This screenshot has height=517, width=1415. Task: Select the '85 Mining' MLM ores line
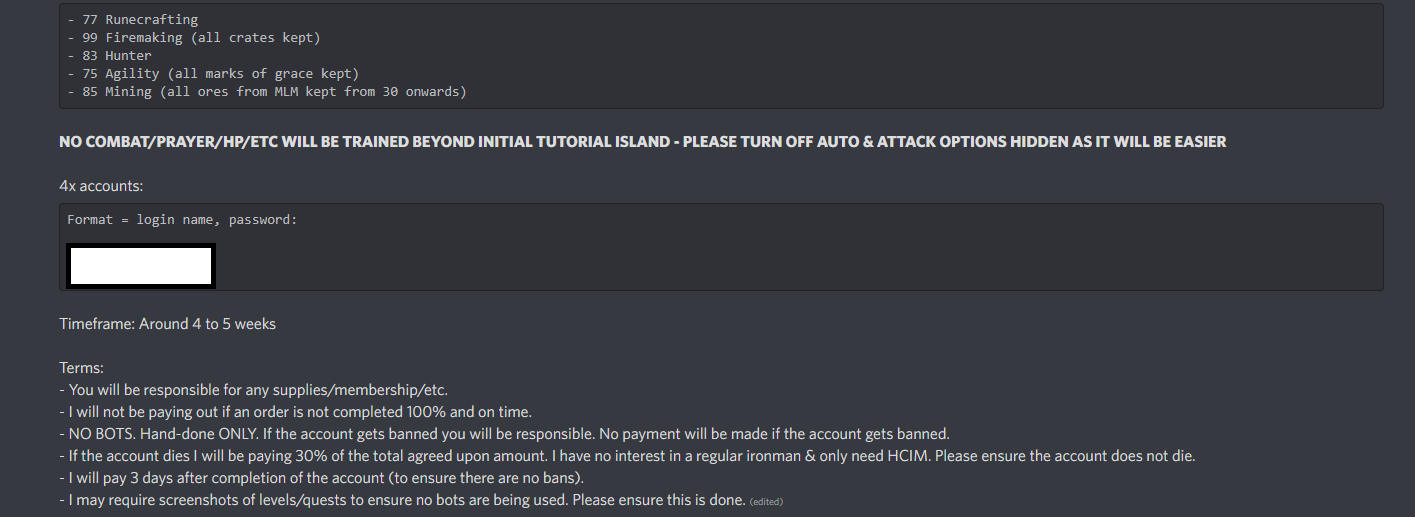pyautogui.click(x=267, y=91)
